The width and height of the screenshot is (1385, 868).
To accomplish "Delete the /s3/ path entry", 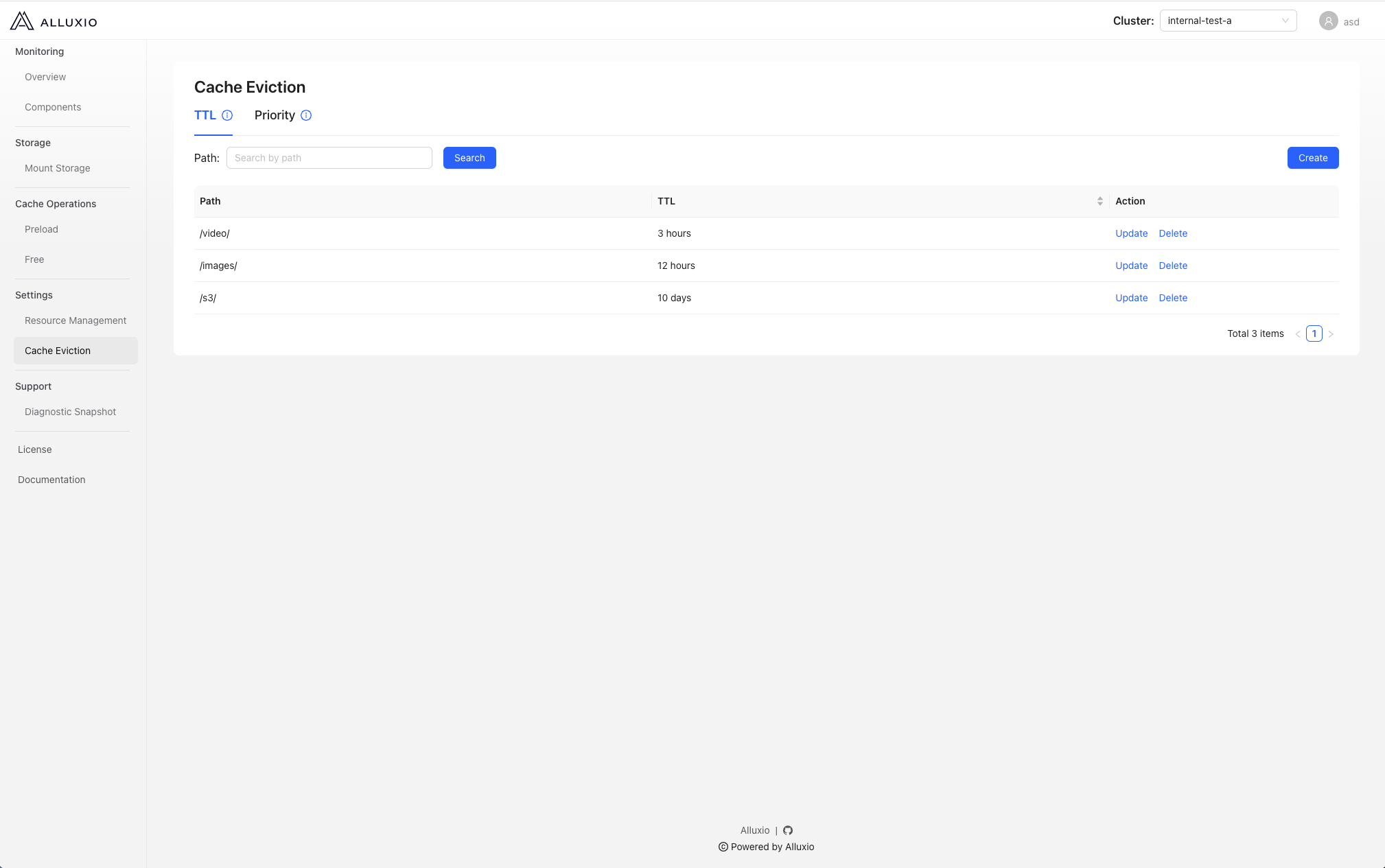I will (1172, 298).
